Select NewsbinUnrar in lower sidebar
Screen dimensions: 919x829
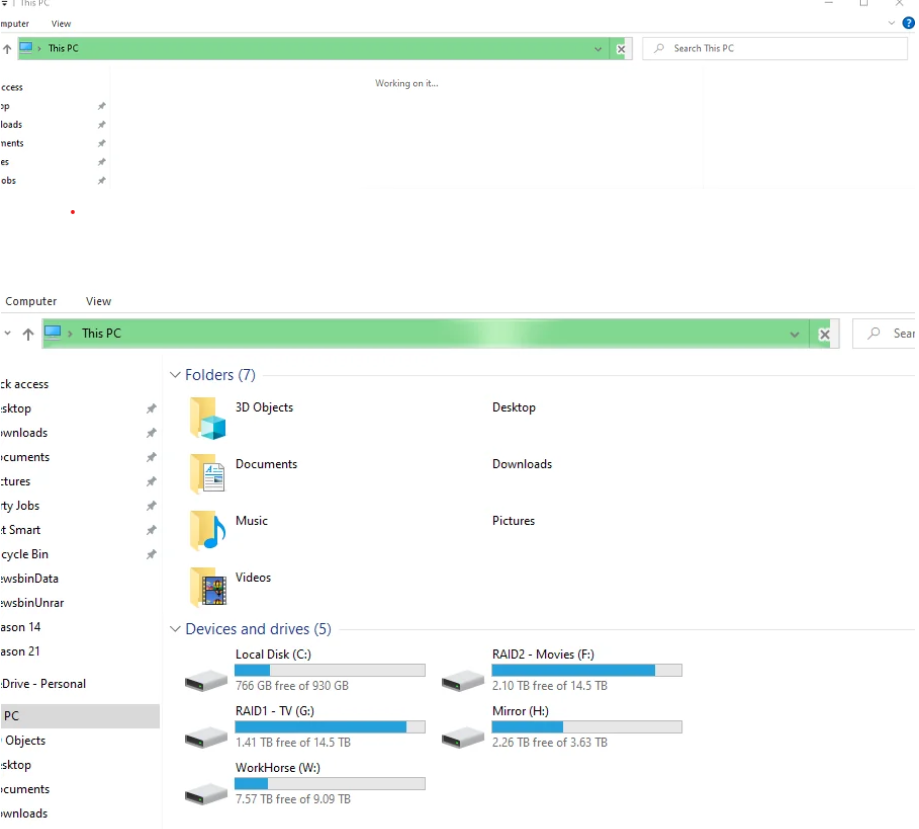(x=32, y=603)
